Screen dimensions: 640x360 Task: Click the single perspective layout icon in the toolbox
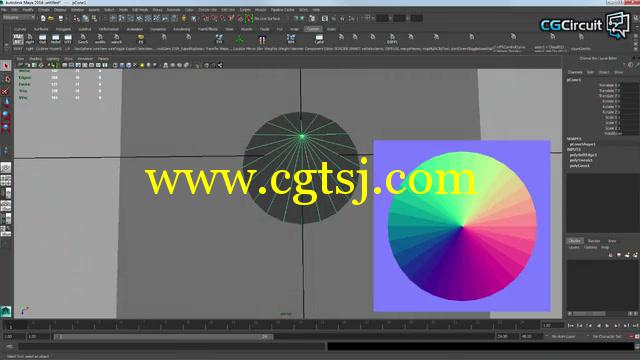tap(6, 168)
